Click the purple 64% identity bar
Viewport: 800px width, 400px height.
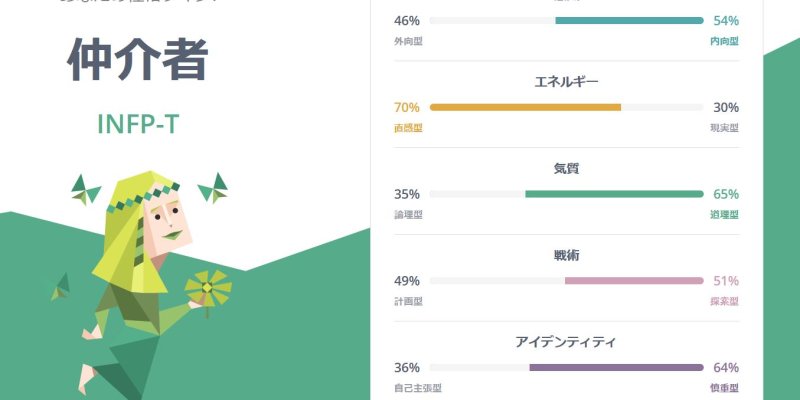coord(616,367)
